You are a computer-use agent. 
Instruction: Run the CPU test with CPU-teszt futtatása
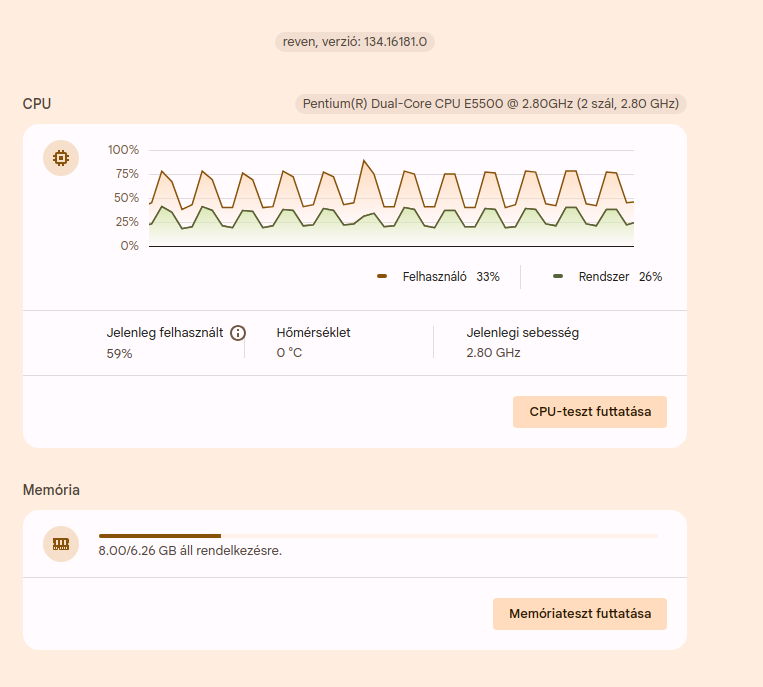point(590,412)
